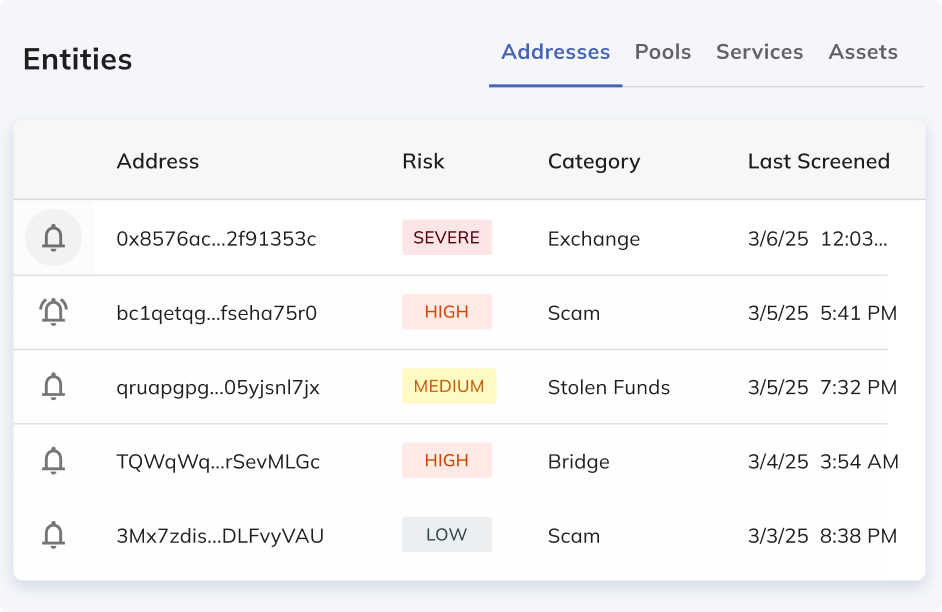Click the SEVERE risk badge
Screen dimensions: 942x612
click(x=446, y=238)
